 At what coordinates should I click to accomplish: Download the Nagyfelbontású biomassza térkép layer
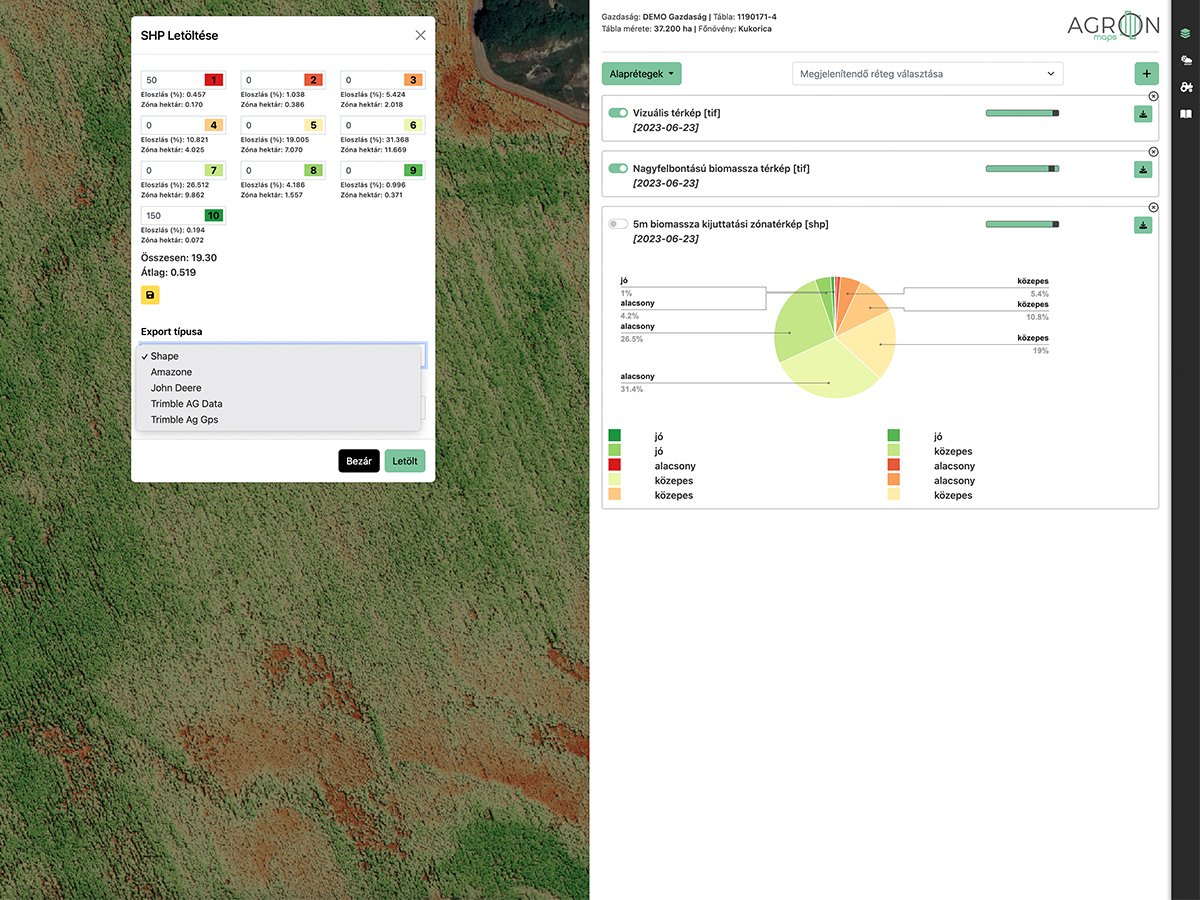[x=1143, y=169]
